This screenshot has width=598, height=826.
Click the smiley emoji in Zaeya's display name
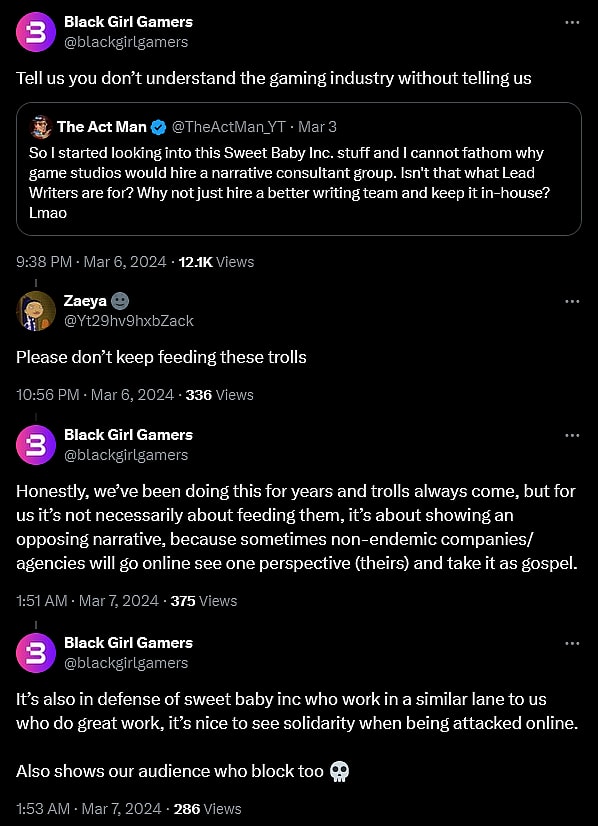(x=119, y=300)
